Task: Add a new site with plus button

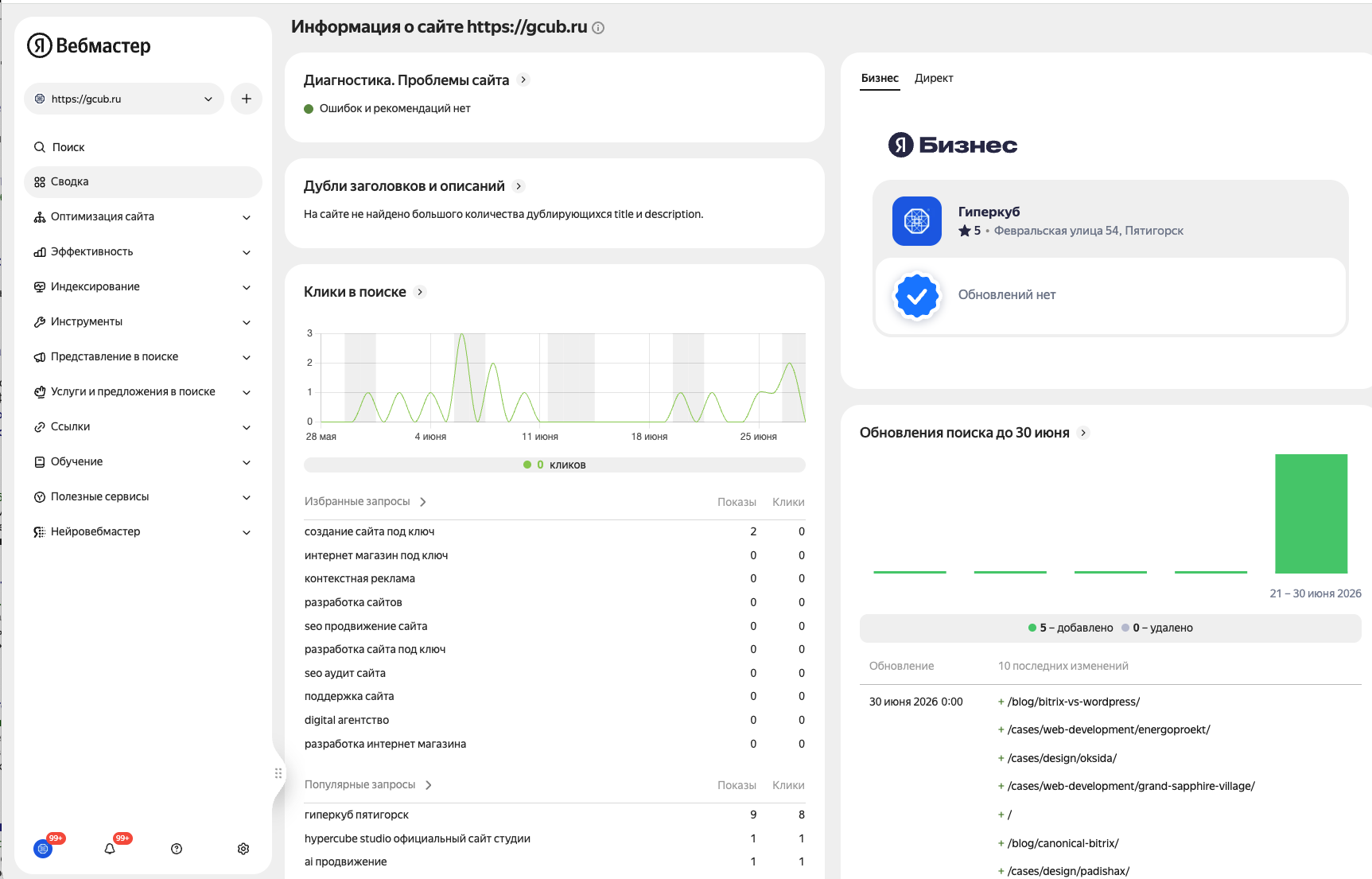Action: point(247,99)
